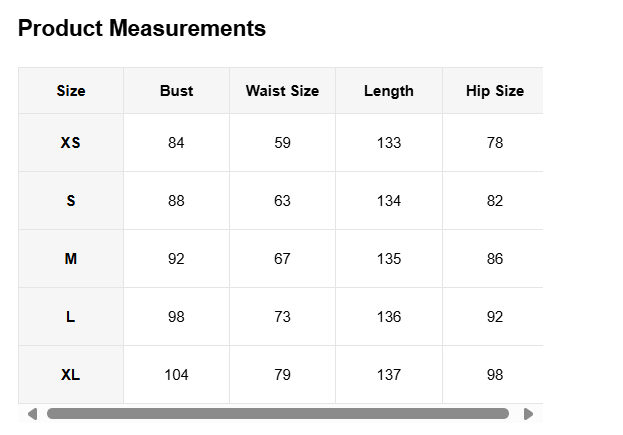The height and width of the screenshot is (435, 623).
Task: Click the Length column header
Action: [x=389, y=91]
